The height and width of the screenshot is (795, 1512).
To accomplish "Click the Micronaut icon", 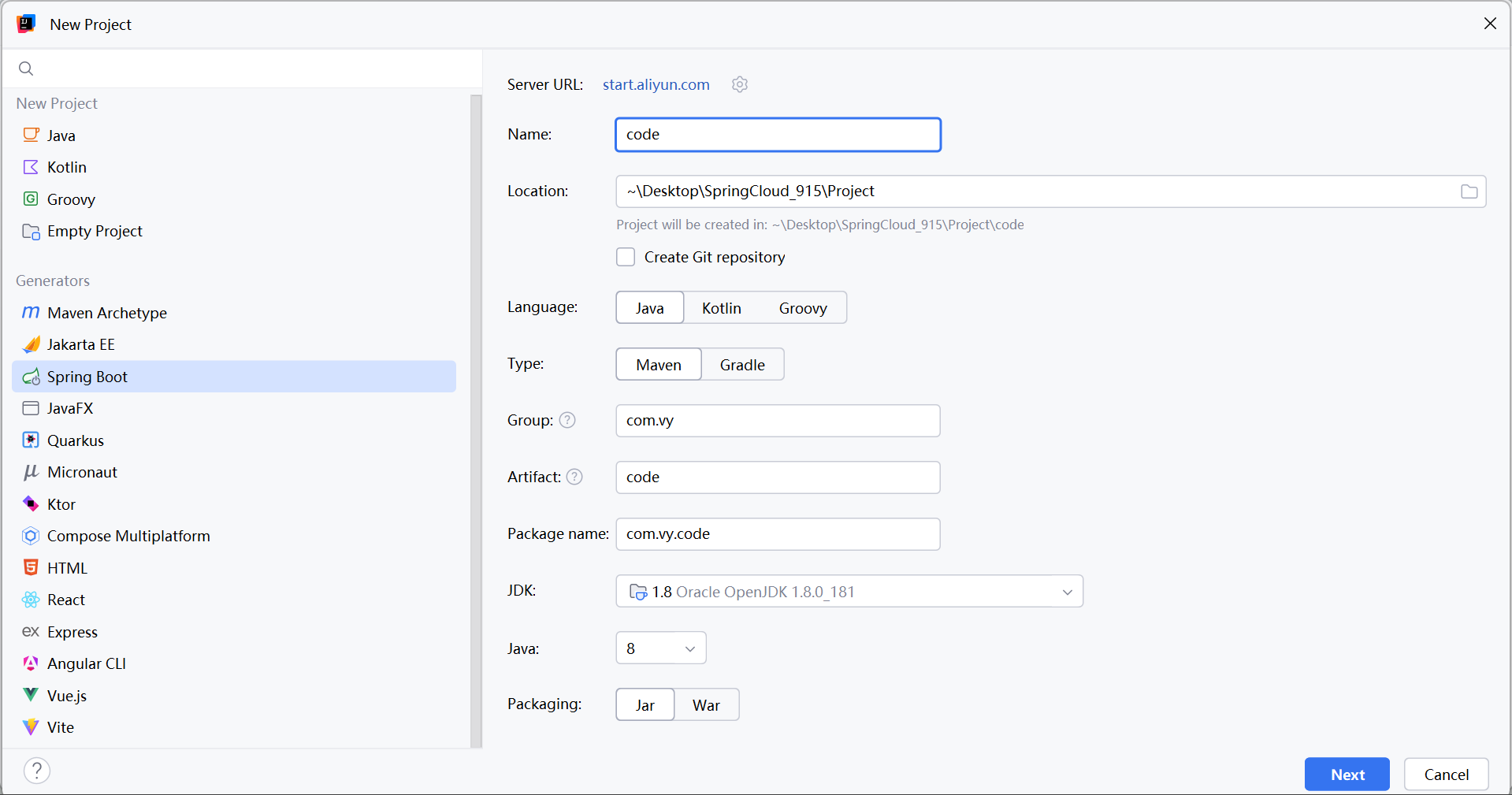I will click(x=31, y=472).
